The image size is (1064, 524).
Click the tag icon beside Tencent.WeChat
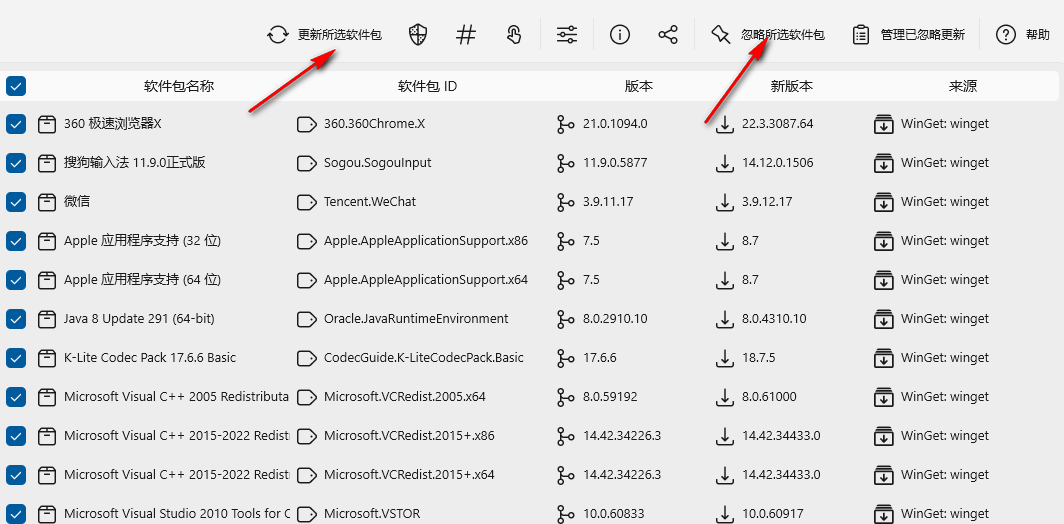[307, 202]
